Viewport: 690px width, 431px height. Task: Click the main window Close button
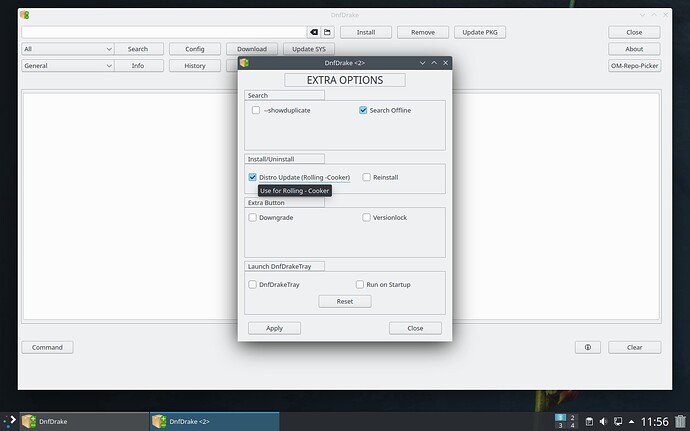click(634, 32)
